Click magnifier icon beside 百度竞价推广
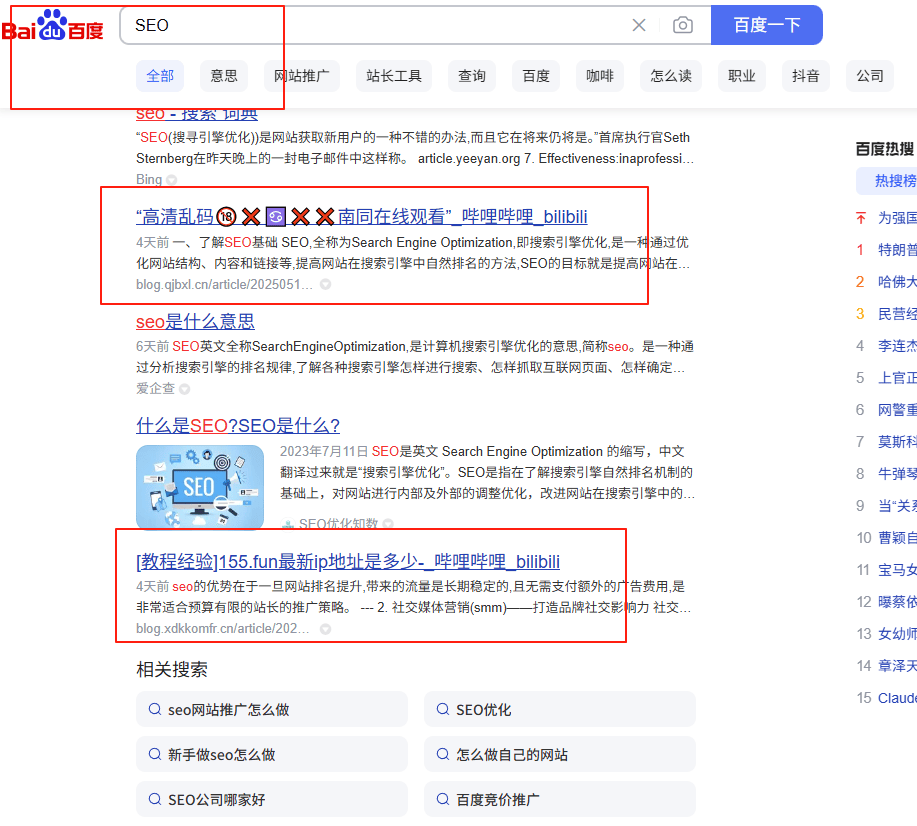 [x=443, y=799]
